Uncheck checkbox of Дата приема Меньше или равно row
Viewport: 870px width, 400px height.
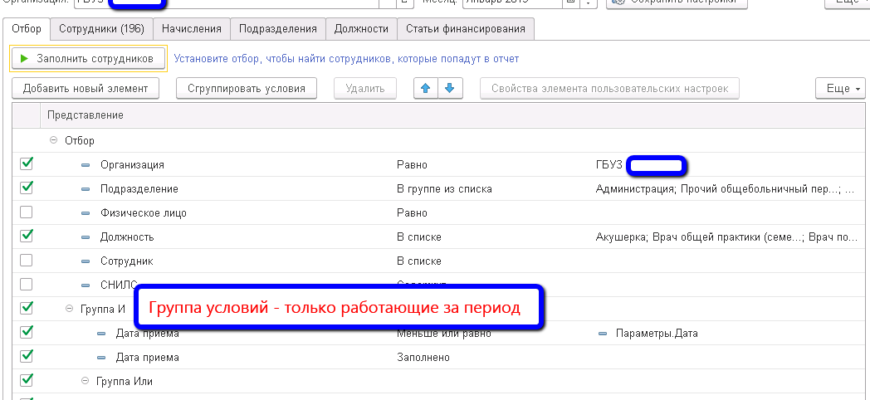[x=26, y=332]
